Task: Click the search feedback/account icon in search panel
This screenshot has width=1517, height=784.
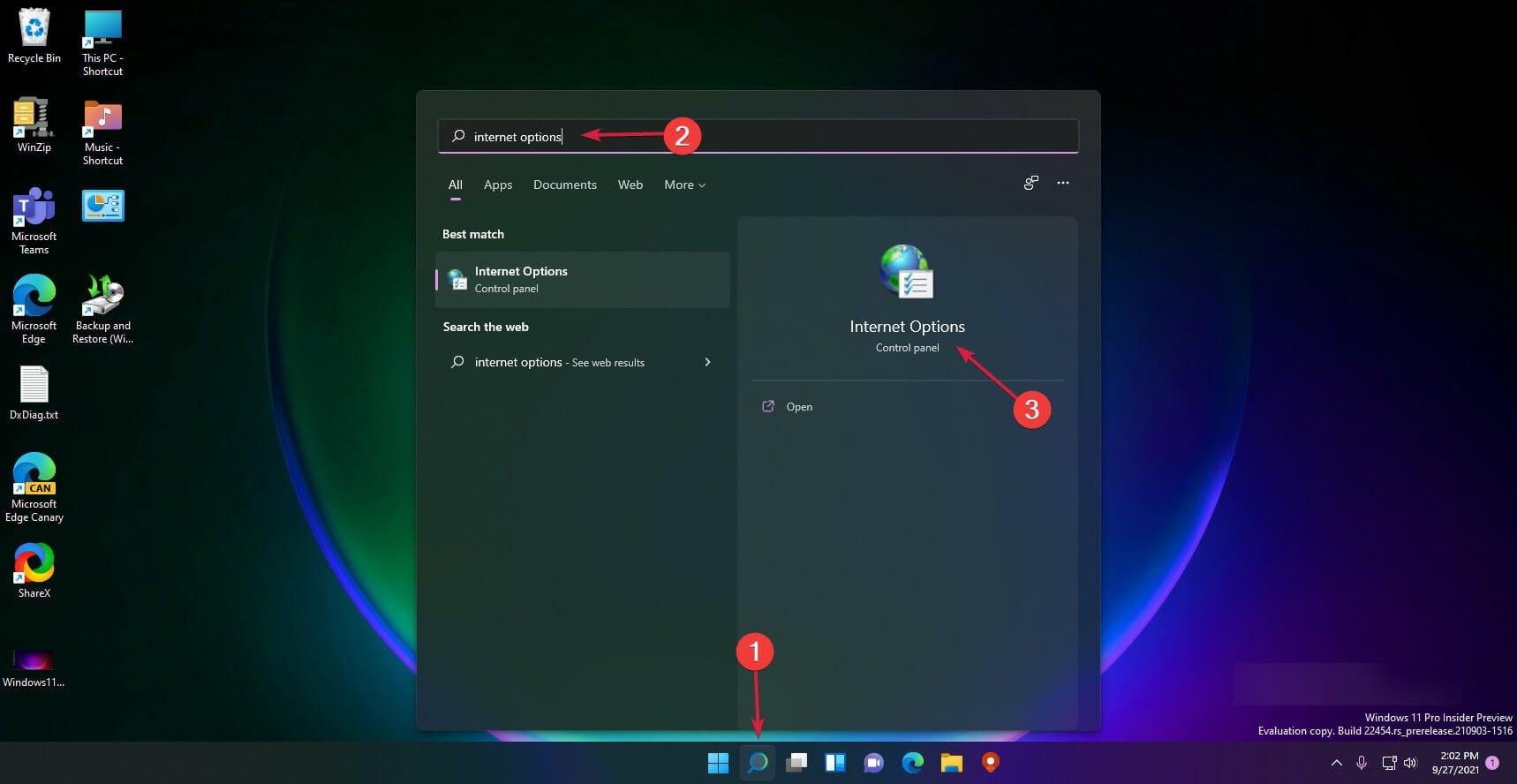Action: pyautogui.click(x=1030, y=183)
